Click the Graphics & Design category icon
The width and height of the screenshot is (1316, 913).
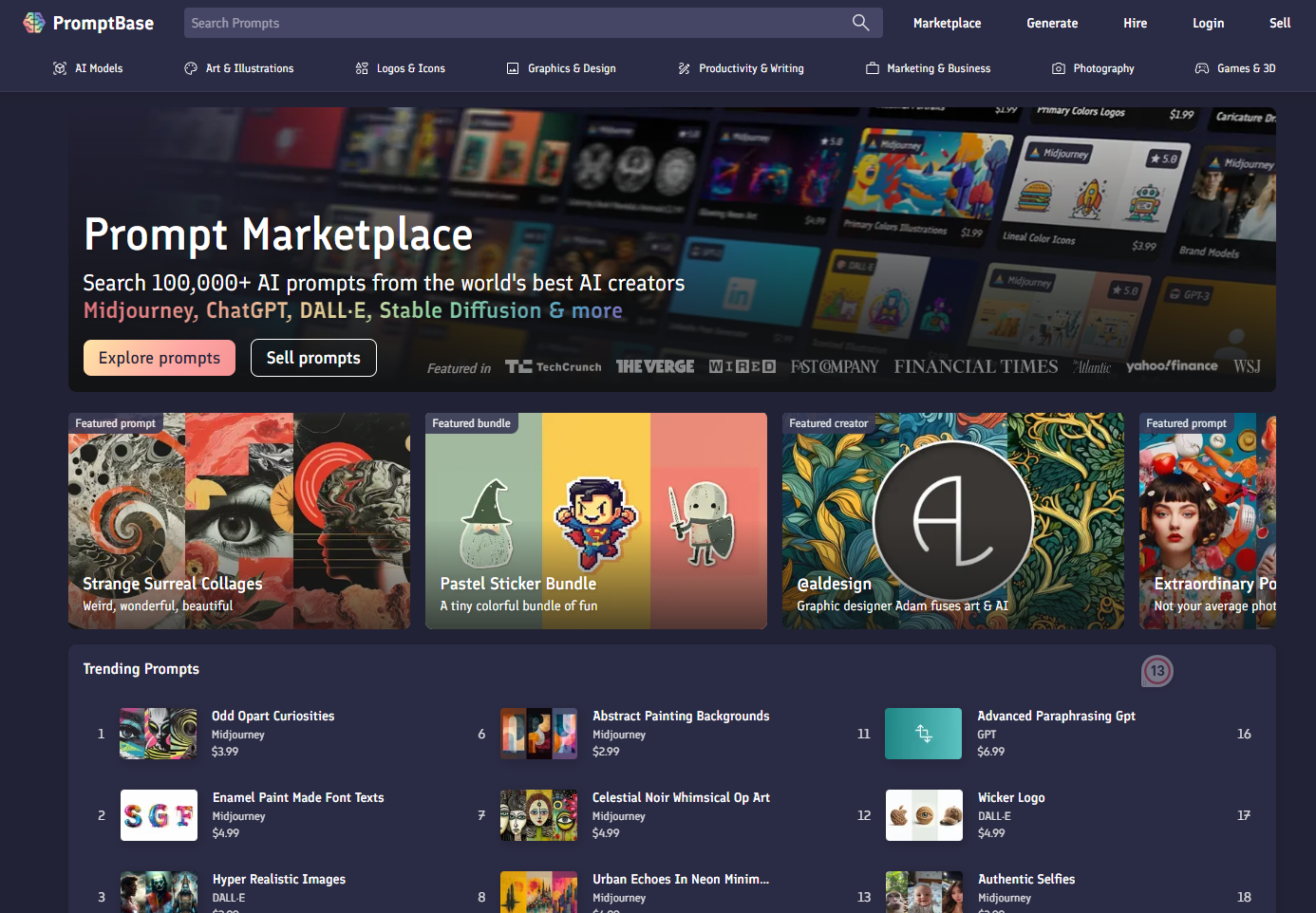(x=513, y=68)
